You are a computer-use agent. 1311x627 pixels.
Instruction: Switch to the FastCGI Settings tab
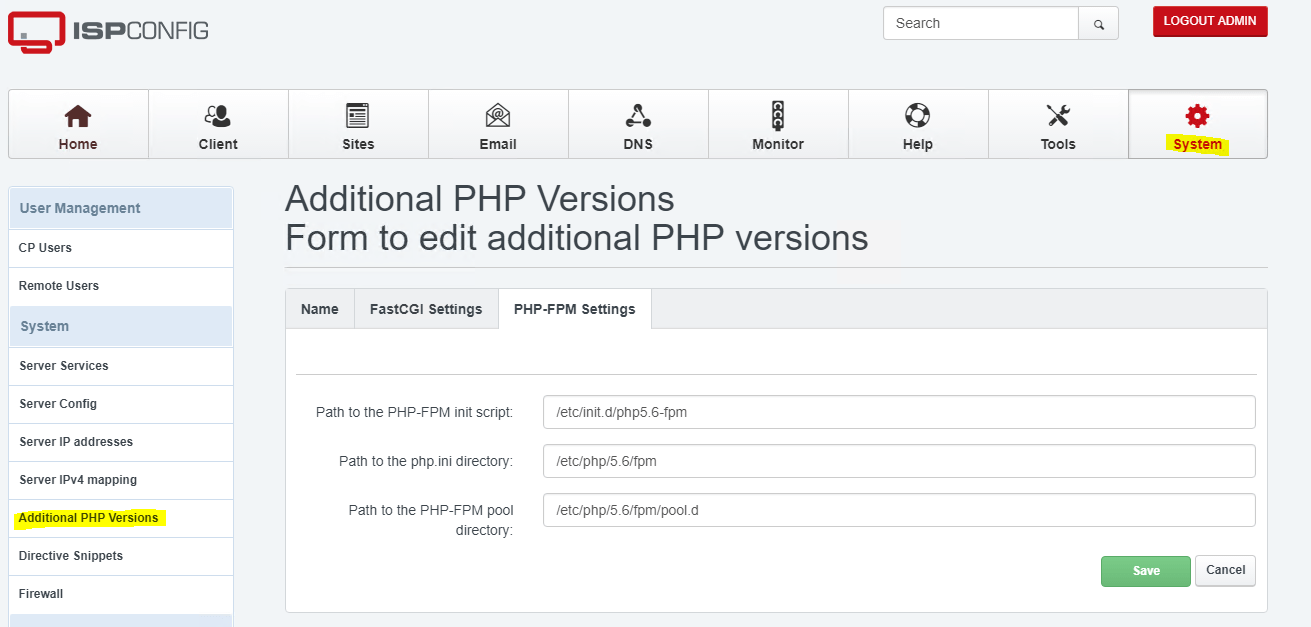click(x=426, y=309)
